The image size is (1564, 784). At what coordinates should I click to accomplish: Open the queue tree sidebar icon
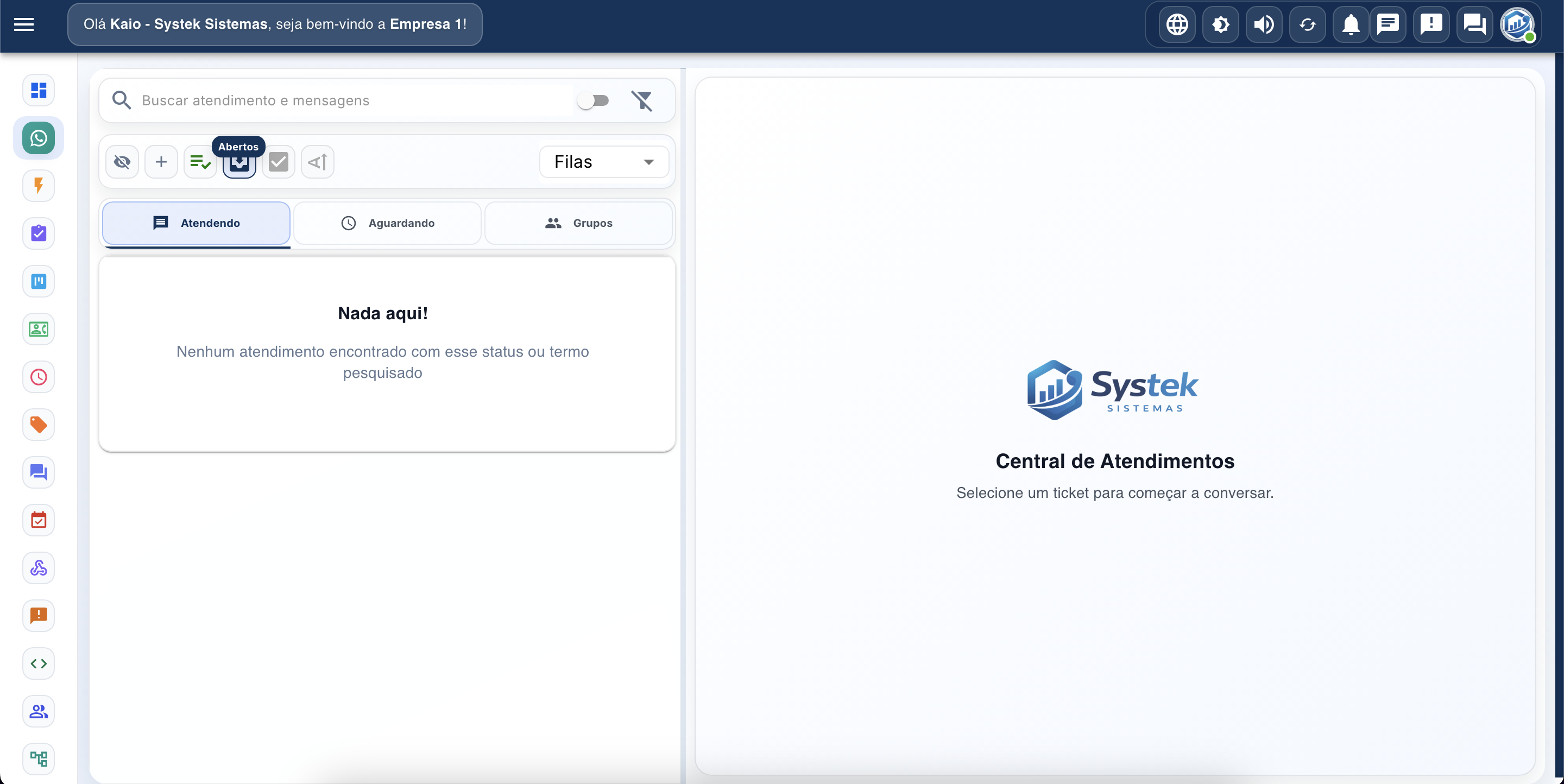(38, 758)
